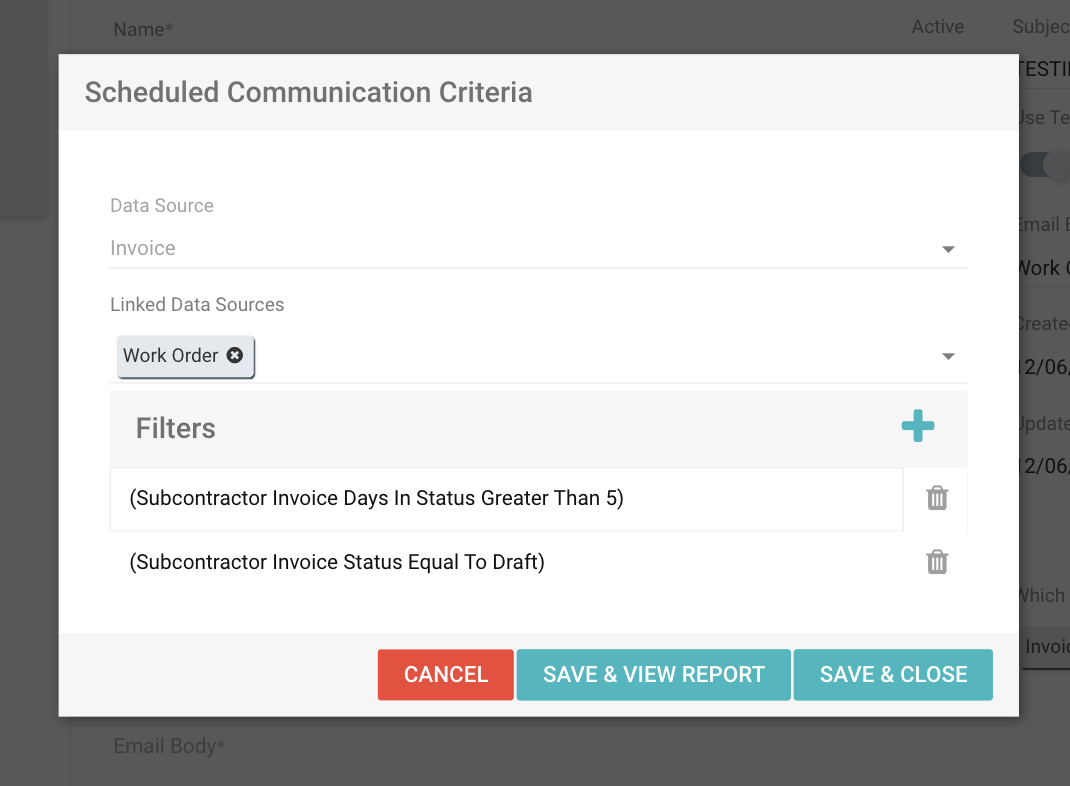Click the Active column label behind the dialog
The image size is (1070, 786).
click(x=938, y=27)
